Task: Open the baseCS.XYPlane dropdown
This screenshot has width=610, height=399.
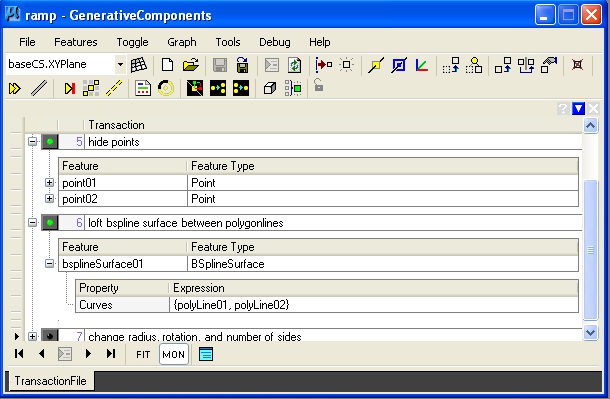Action: click(x=121, y=64)
